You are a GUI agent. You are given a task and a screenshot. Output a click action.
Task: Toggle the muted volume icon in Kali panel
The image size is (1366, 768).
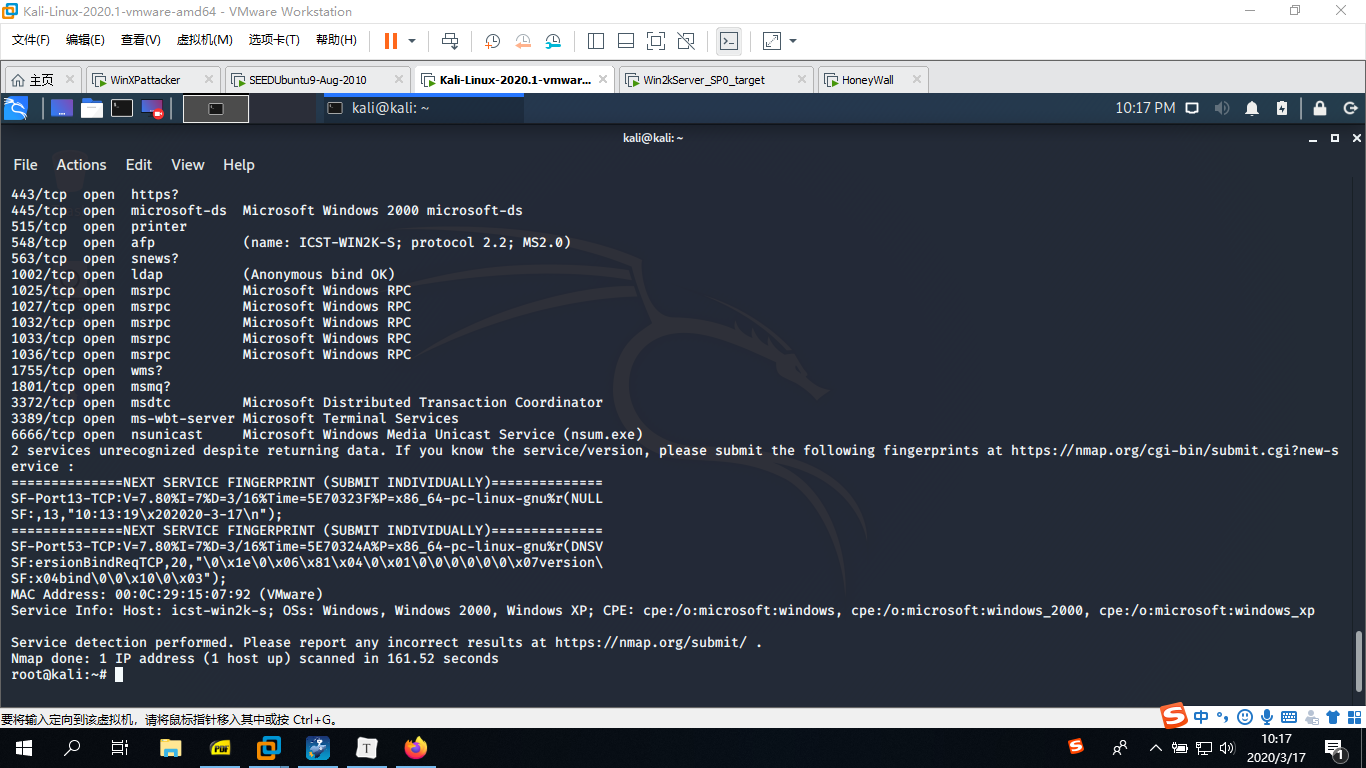tap(1221, 108)
